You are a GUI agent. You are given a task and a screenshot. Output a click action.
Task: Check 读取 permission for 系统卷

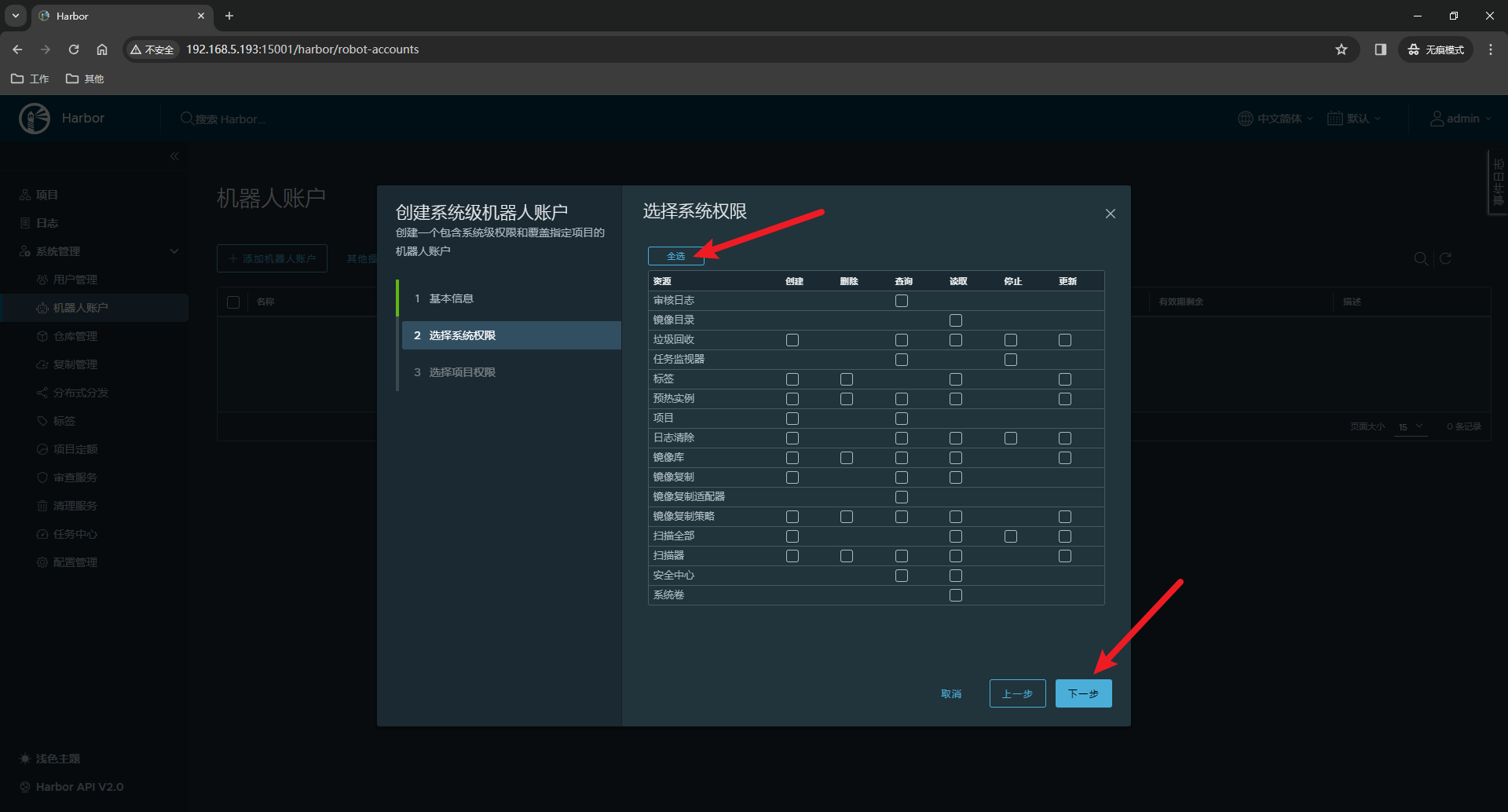point(956,595)
